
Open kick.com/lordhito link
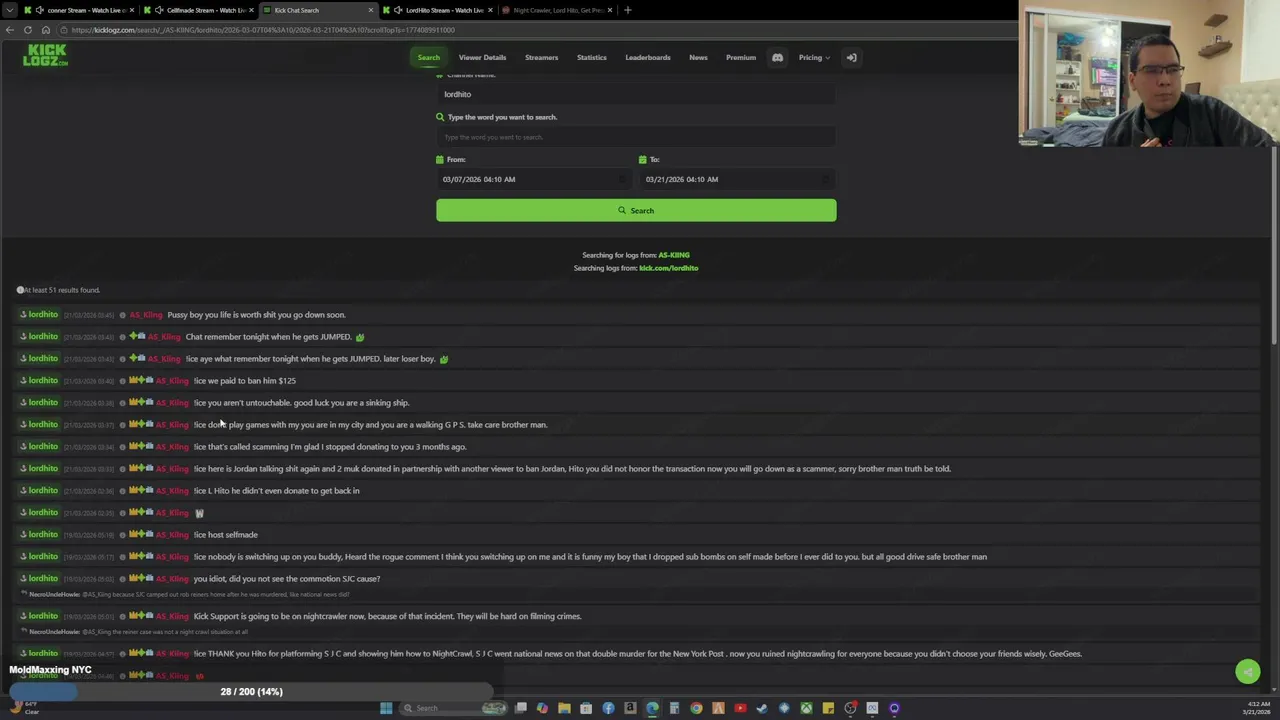click(x=668, y=268)
